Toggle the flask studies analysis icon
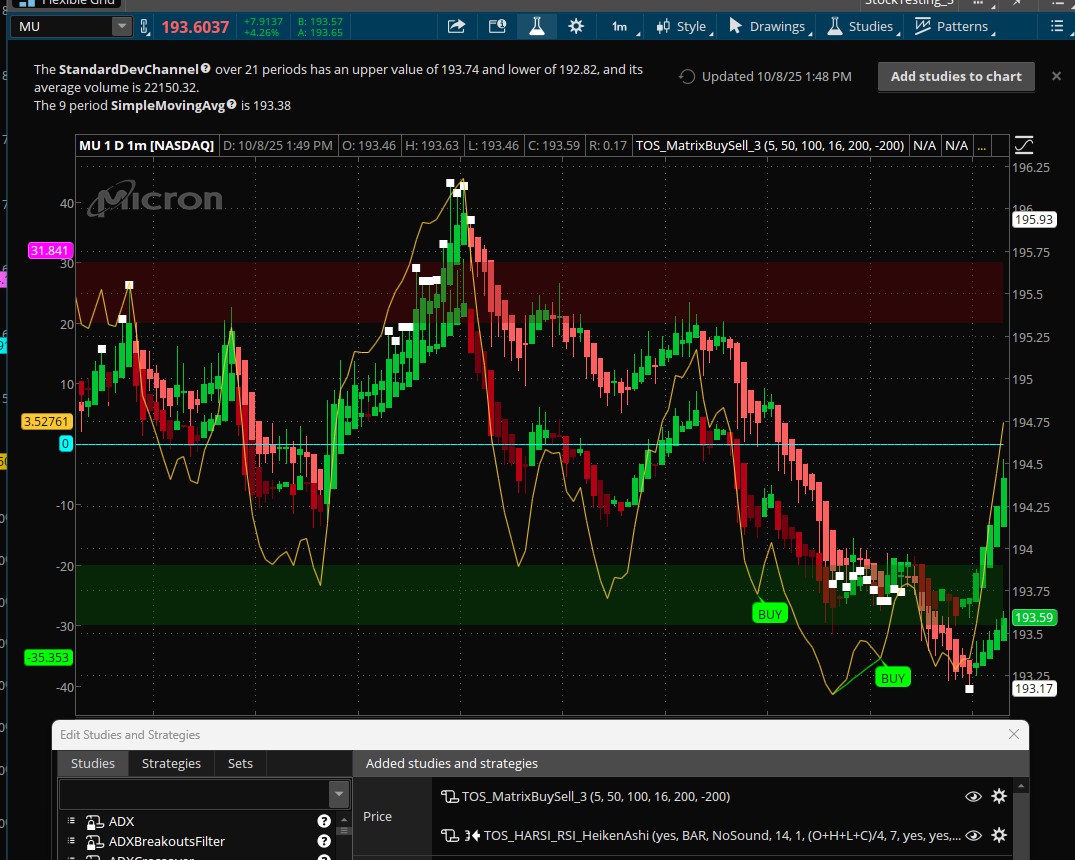Screen dimensions: 1075x860 tap(537, 27)
